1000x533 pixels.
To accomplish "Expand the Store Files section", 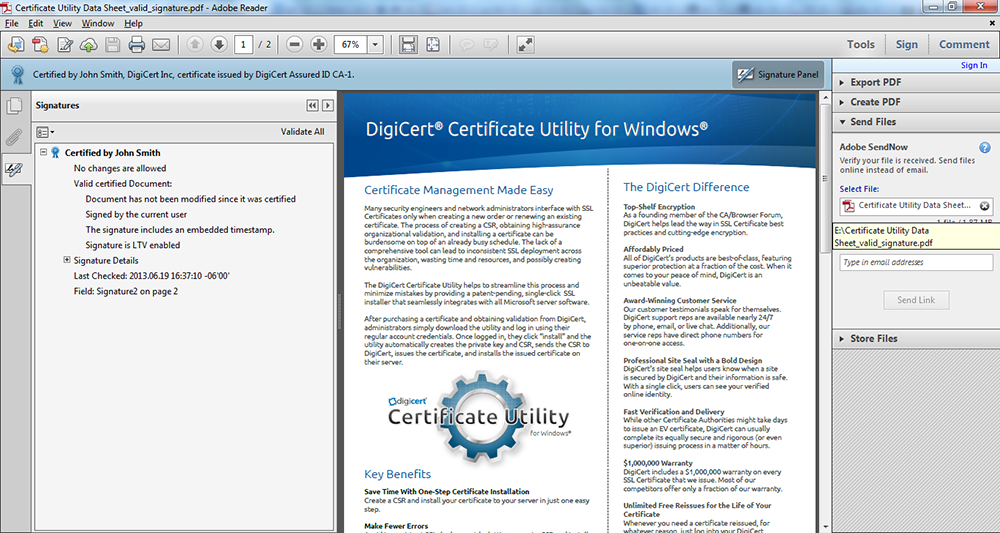I will point(916,339).
